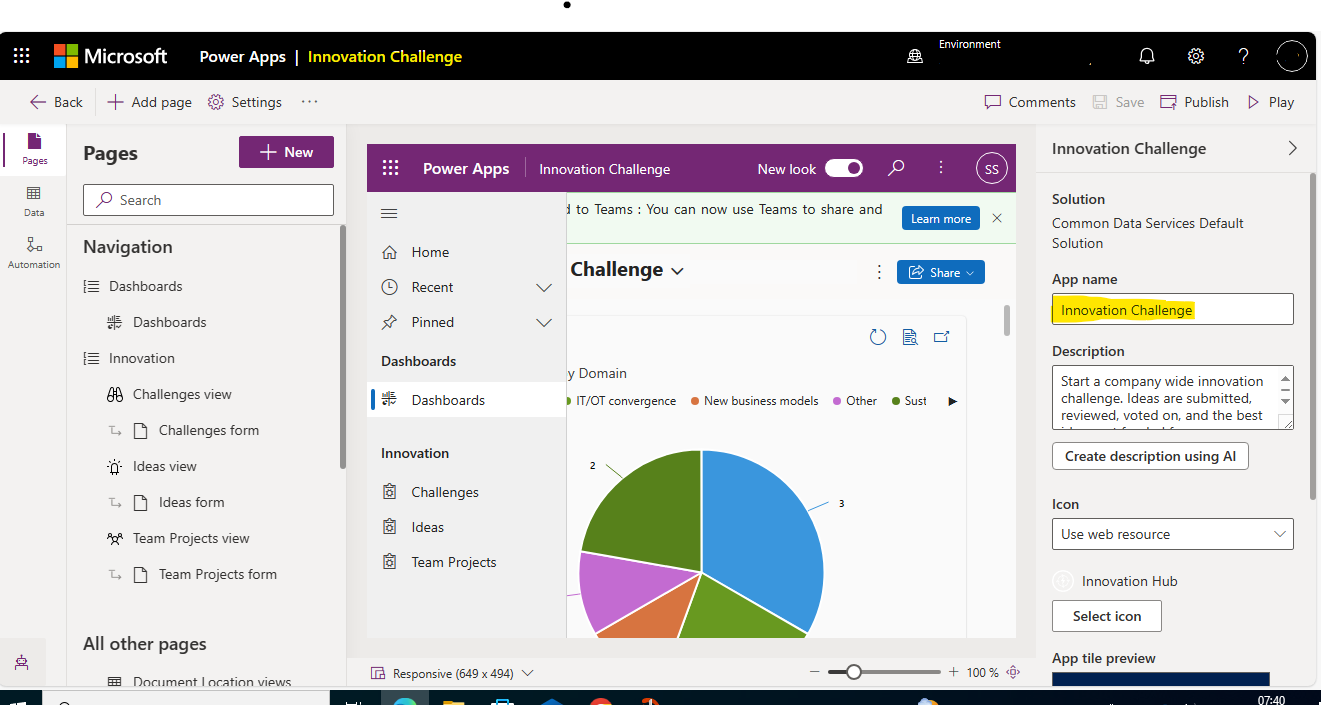The width and height of the screenshot is (1321, 705).
Task: Open the Icon web resource dropdown
Action: 1172,534
